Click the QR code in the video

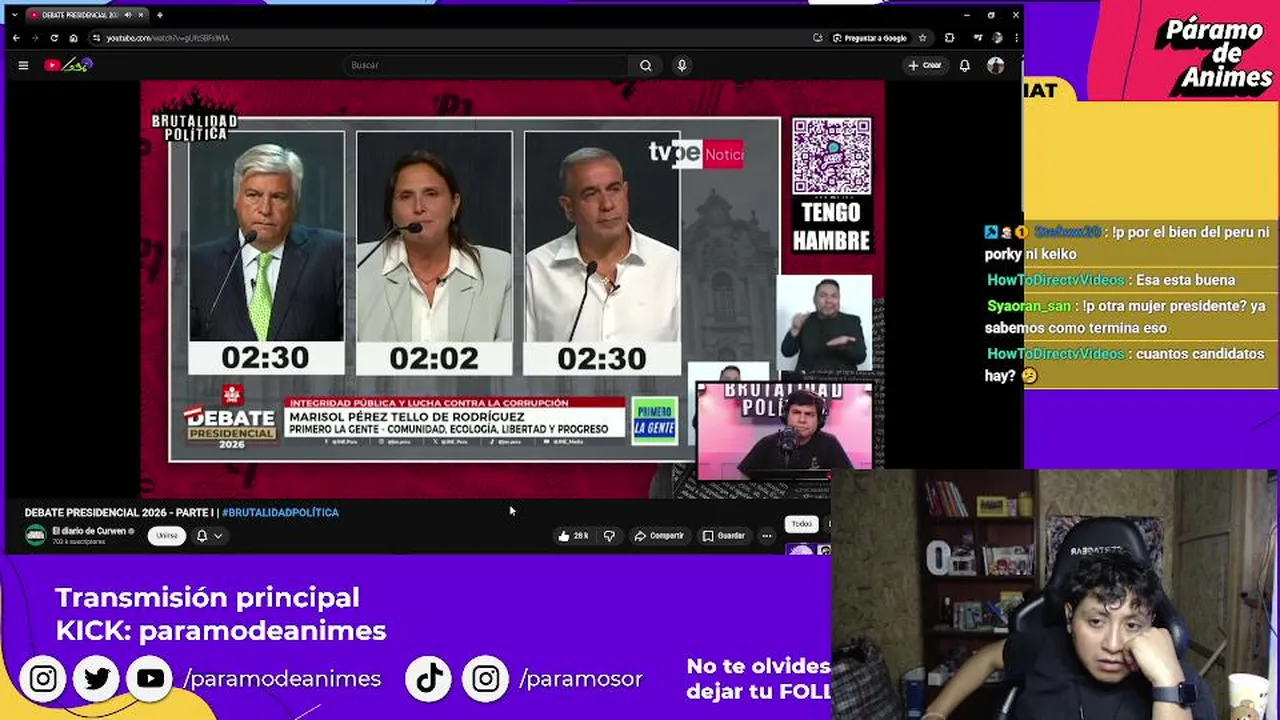(x=831, y=156)
